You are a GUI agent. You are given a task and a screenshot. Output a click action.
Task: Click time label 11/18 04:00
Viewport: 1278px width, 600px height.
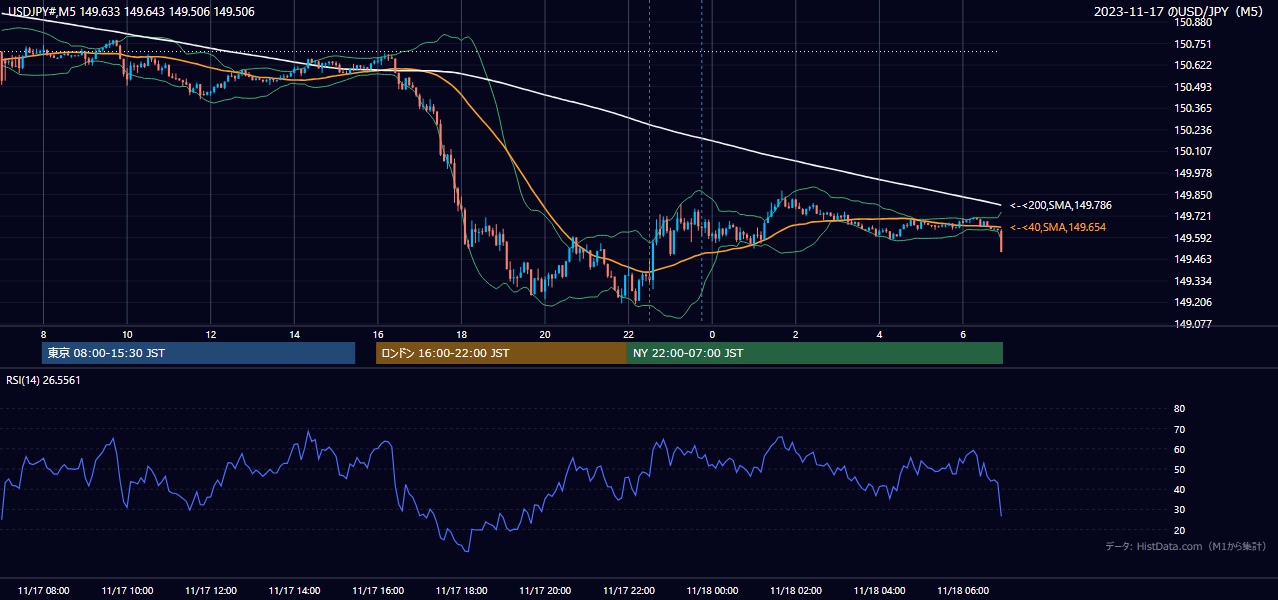879,591
